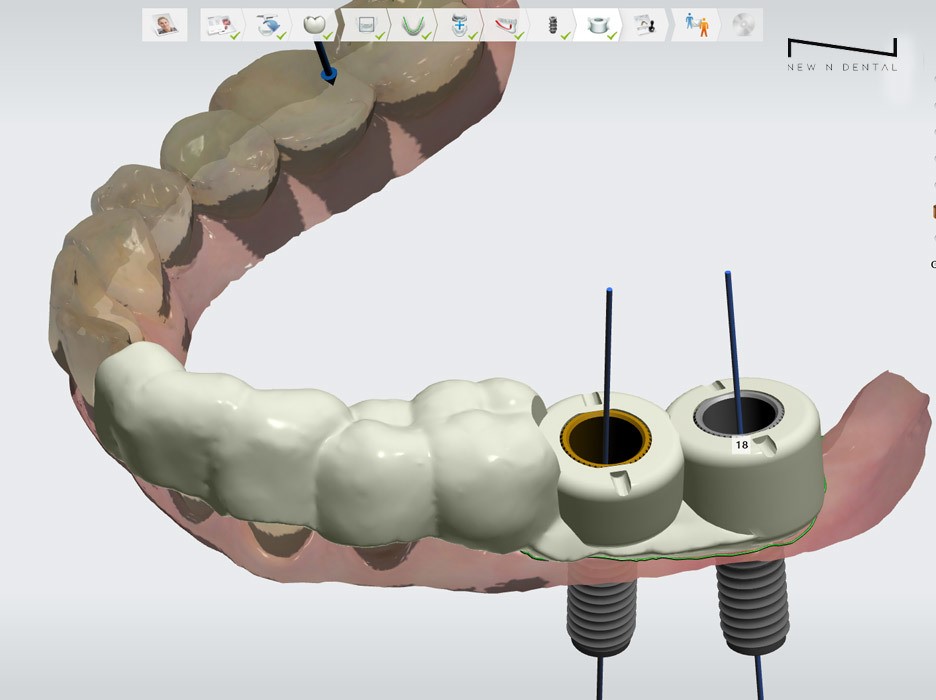The width and height of the screenshot is (936, 700).
Task: Open the implant with plus sign step
Action: (459, 25)
